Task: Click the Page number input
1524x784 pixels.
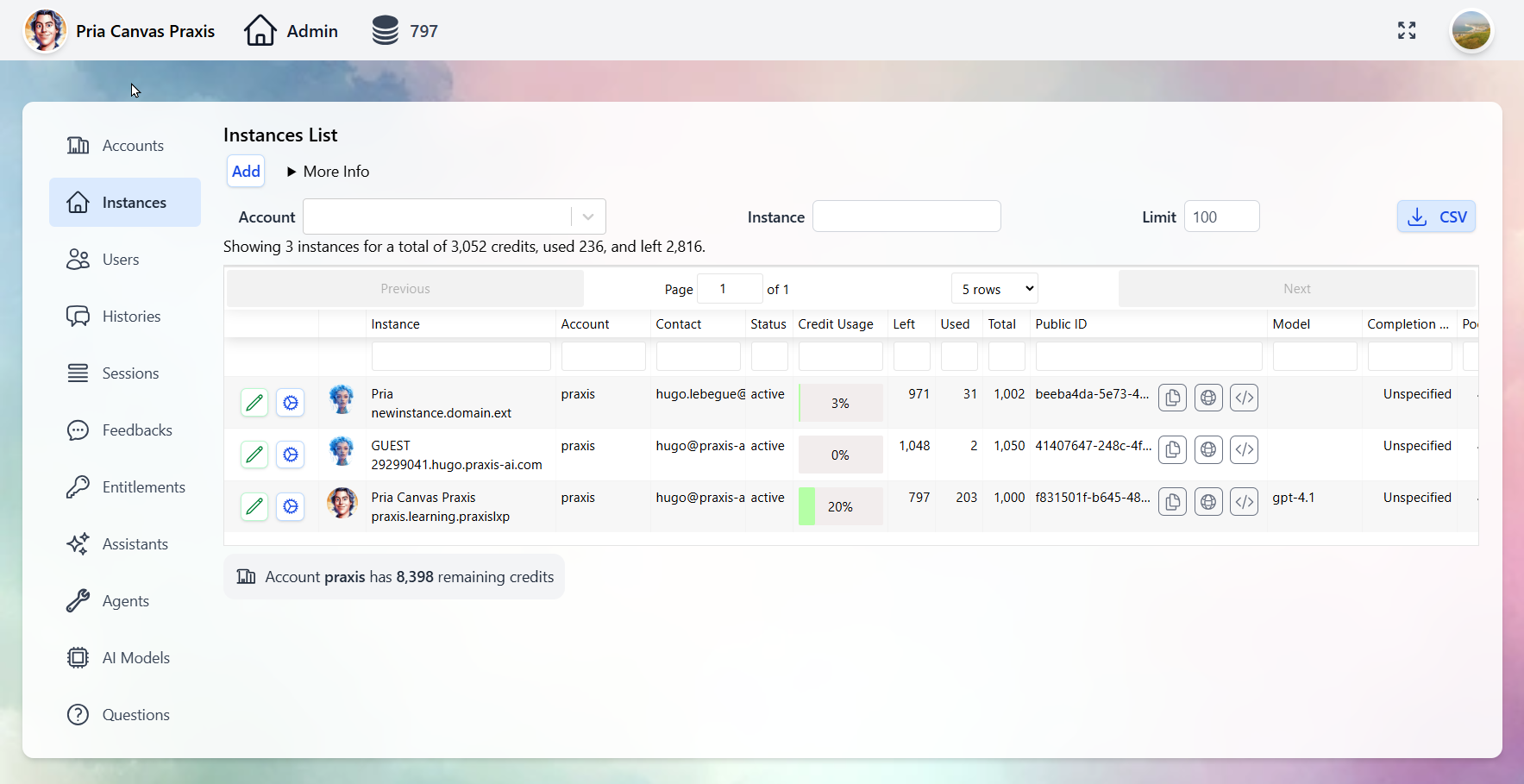Action: pyautogui.click(x=730, y=289)
